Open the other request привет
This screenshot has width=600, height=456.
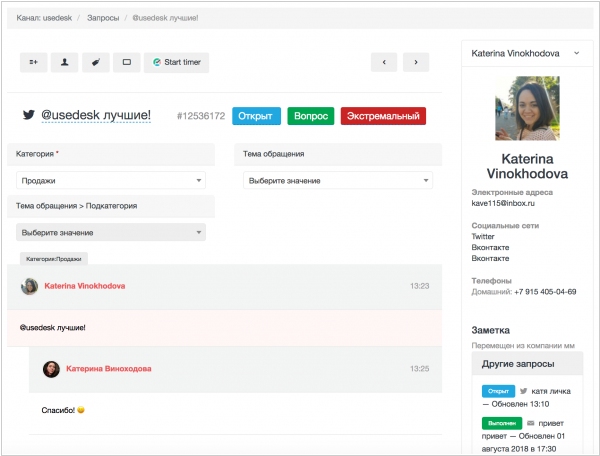(551, 423)
